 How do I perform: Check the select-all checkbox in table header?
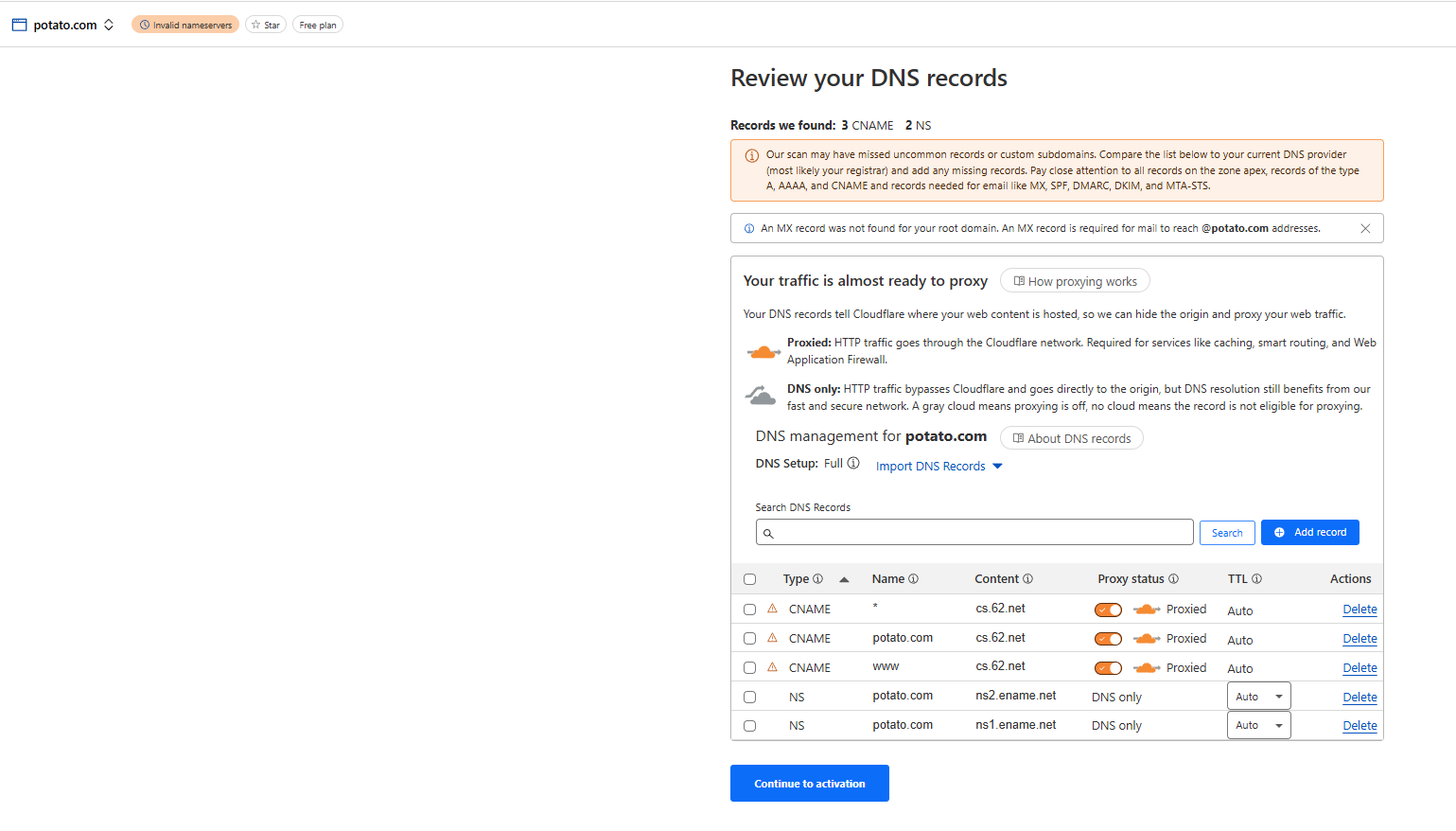(750, 579)
